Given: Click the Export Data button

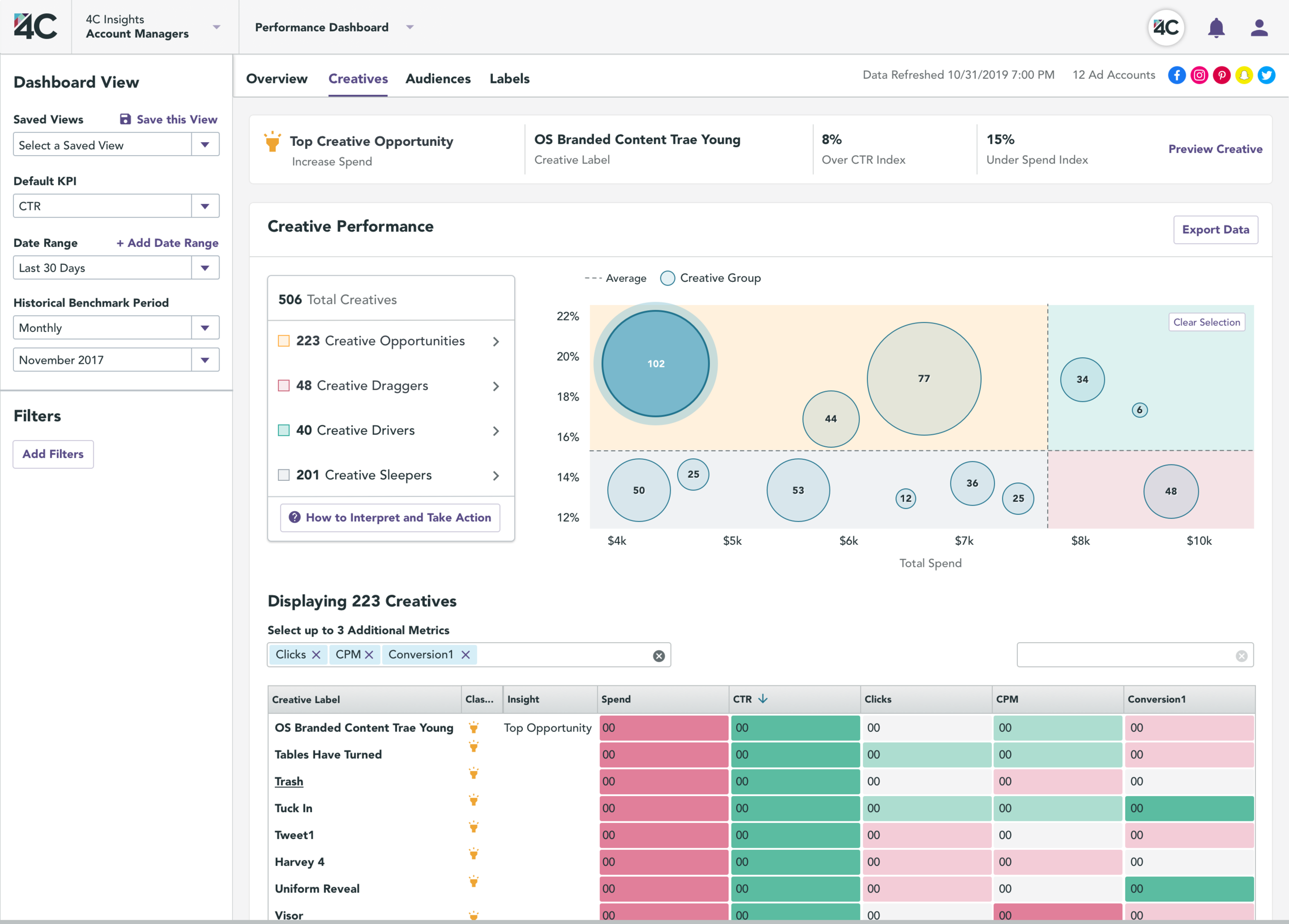Looking at the screenshot, I should pos(1215,230).
